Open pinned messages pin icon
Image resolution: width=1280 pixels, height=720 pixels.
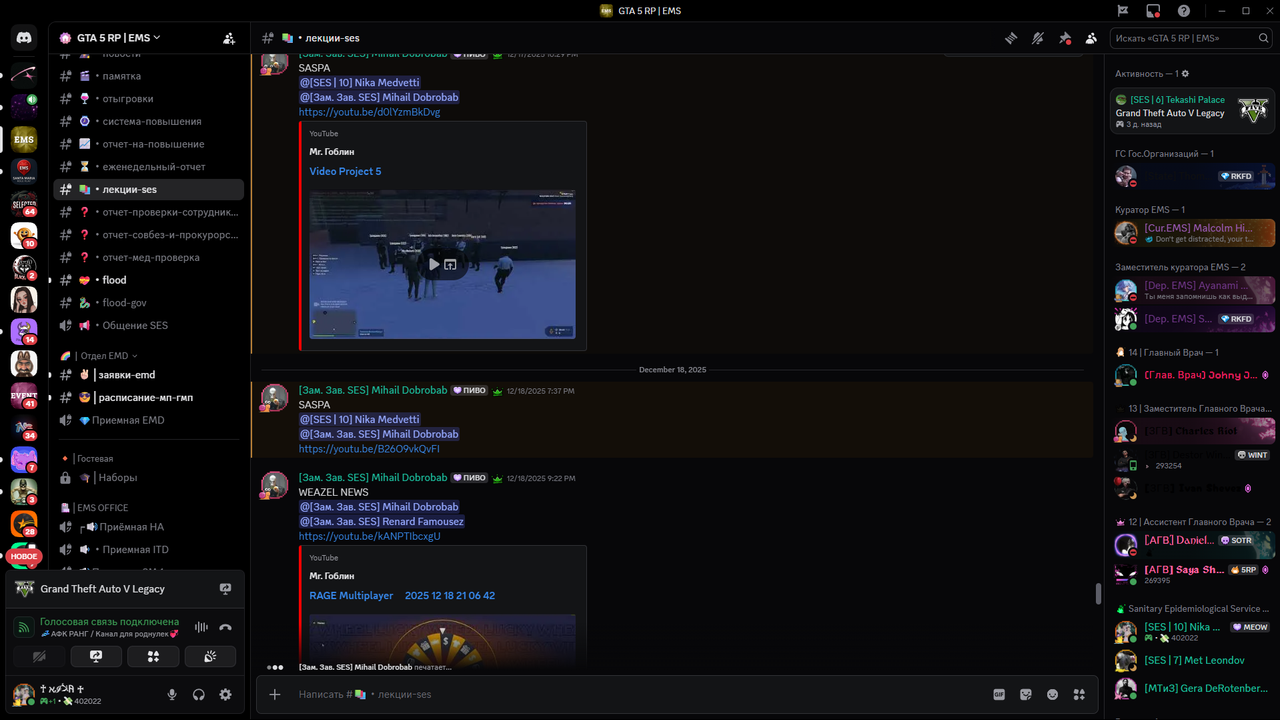(x=1065, y=38)
